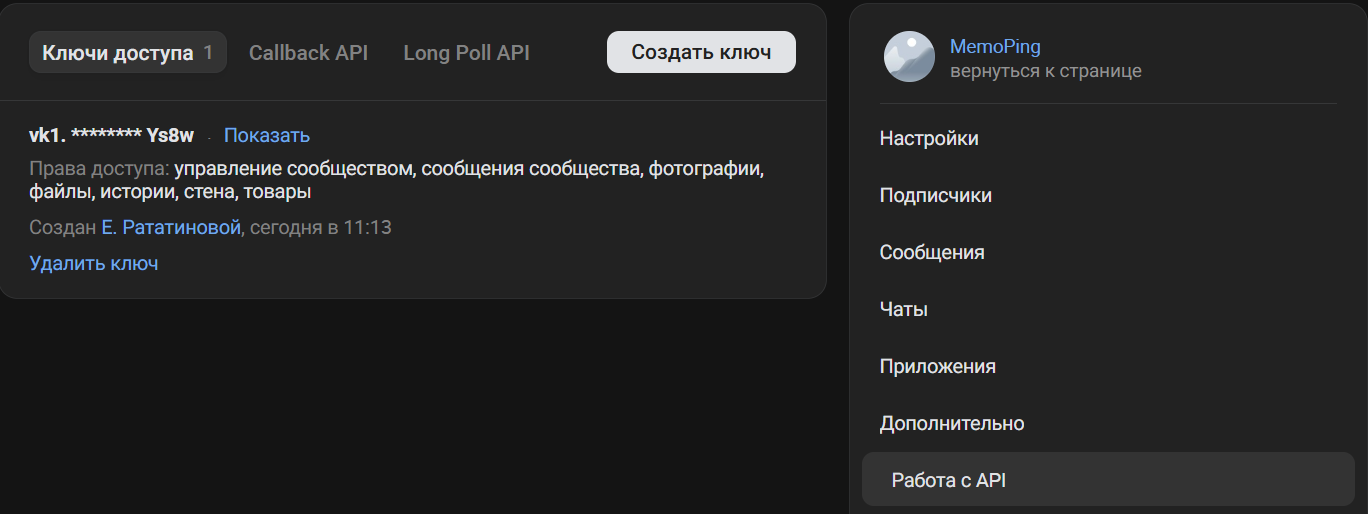Image resolution: width=1368 pixels, height=514 pixels.
Task: Click 'Удалить ключ' to delete the key
Action: (x=94, y=264)
